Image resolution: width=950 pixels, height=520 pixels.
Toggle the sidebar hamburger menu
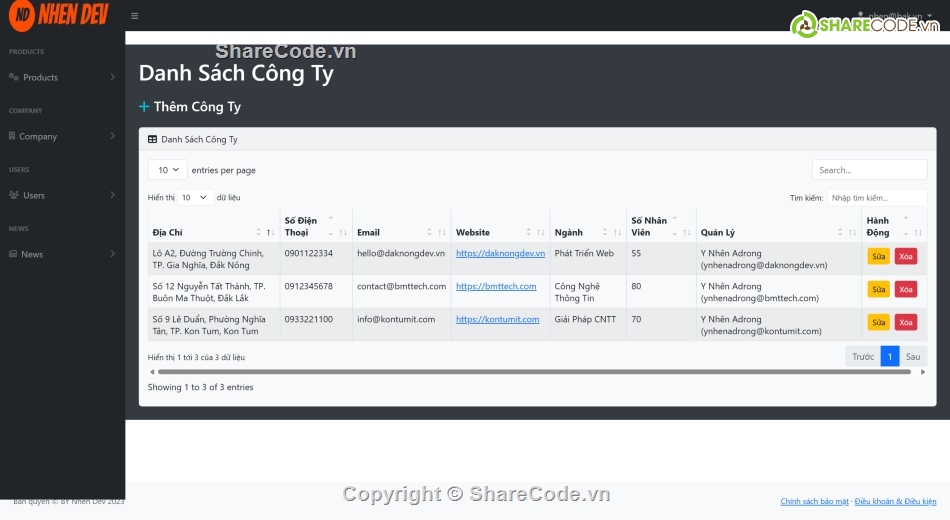tap(135, 16)
